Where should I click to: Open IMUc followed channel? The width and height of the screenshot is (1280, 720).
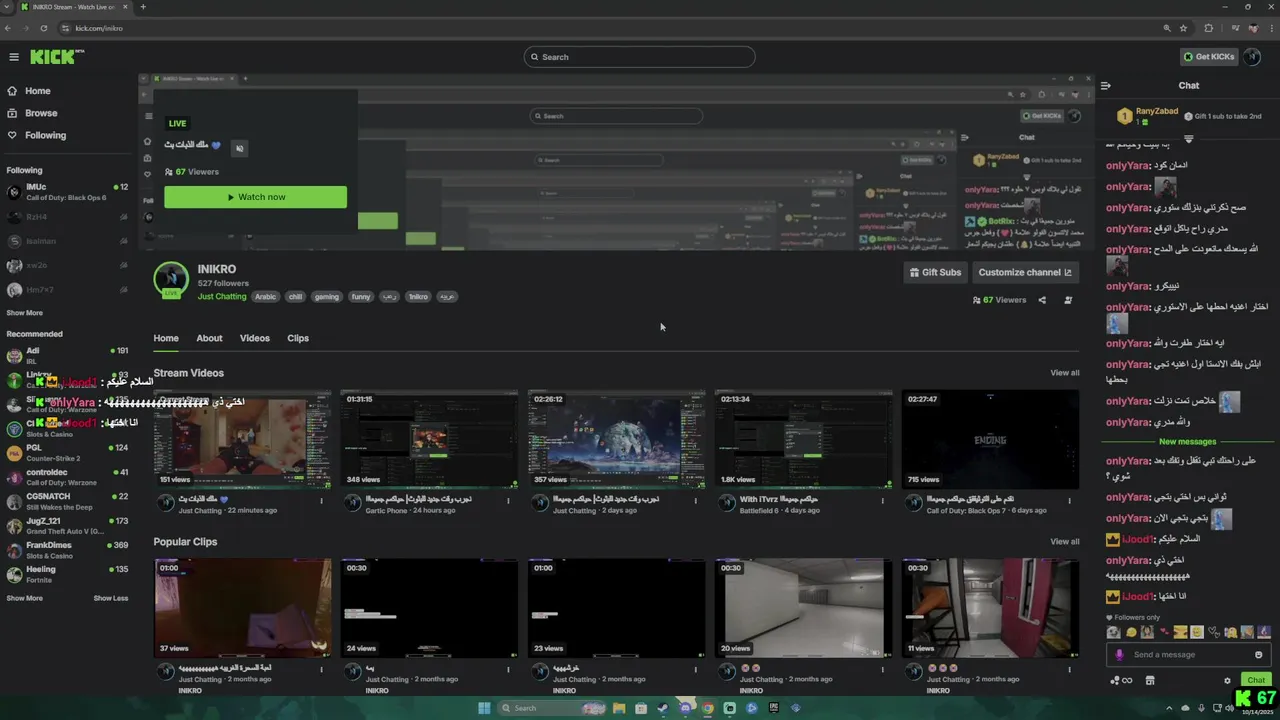(67, 192)
